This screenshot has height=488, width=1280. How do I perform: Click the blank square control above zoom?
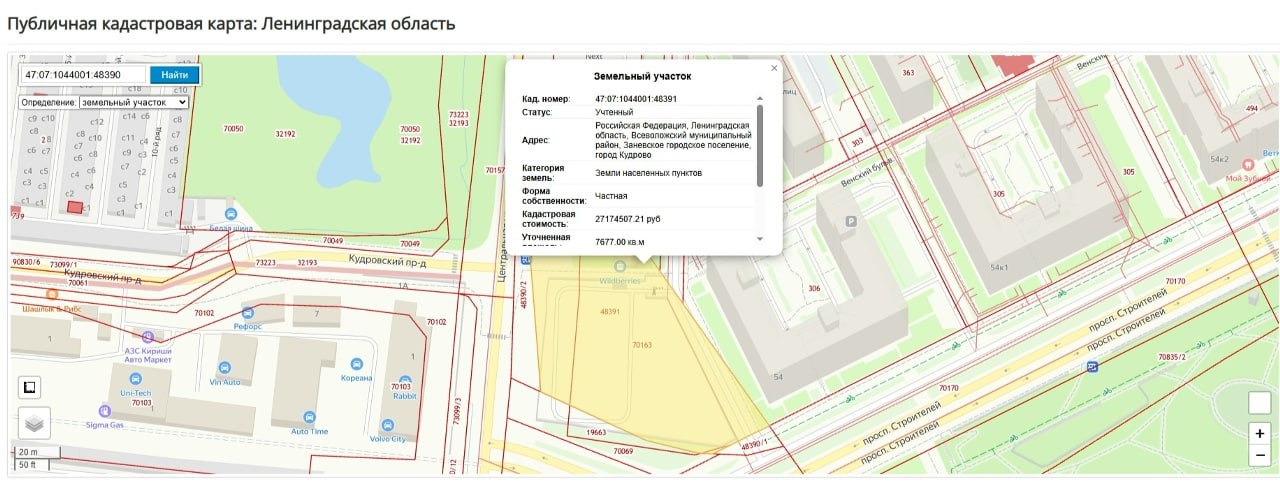pyautogui.click(x=1260, y=402)
